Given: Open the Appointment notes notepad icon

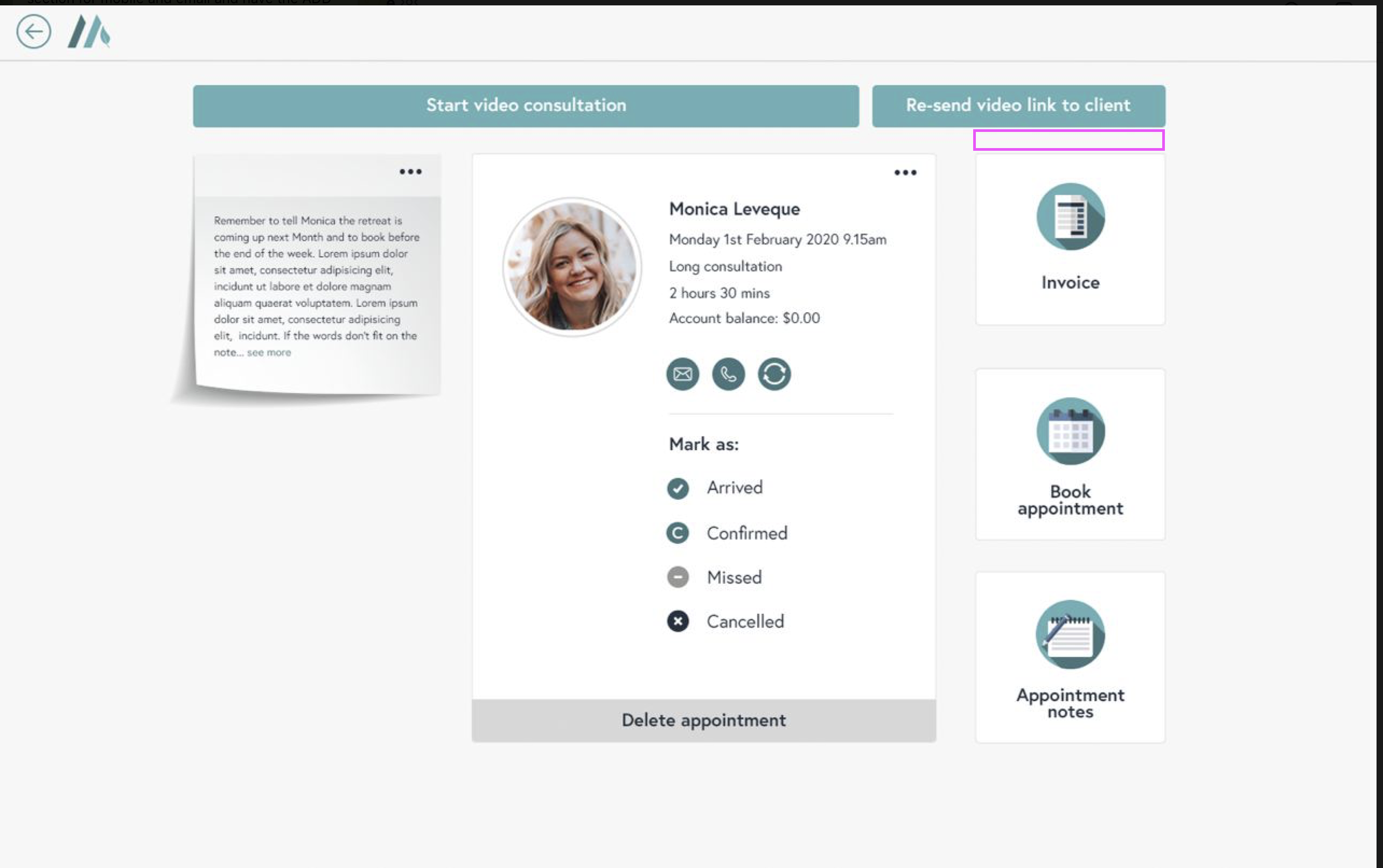Looking at the screenshot, I should tap(1070, 634).
